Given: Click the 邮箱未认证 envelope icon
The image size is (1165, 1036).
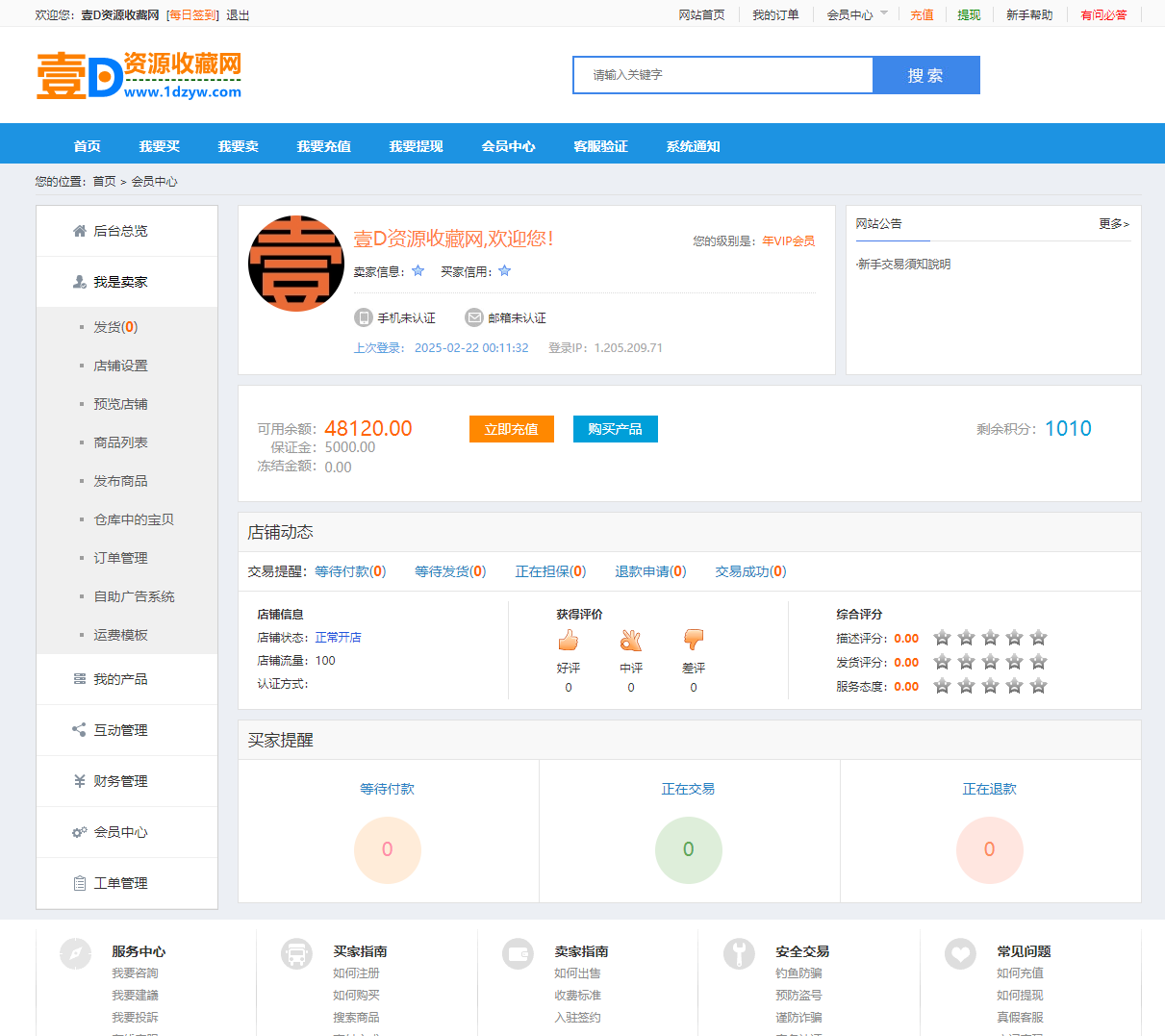Looking at the screenshot, I should point(473,317).
